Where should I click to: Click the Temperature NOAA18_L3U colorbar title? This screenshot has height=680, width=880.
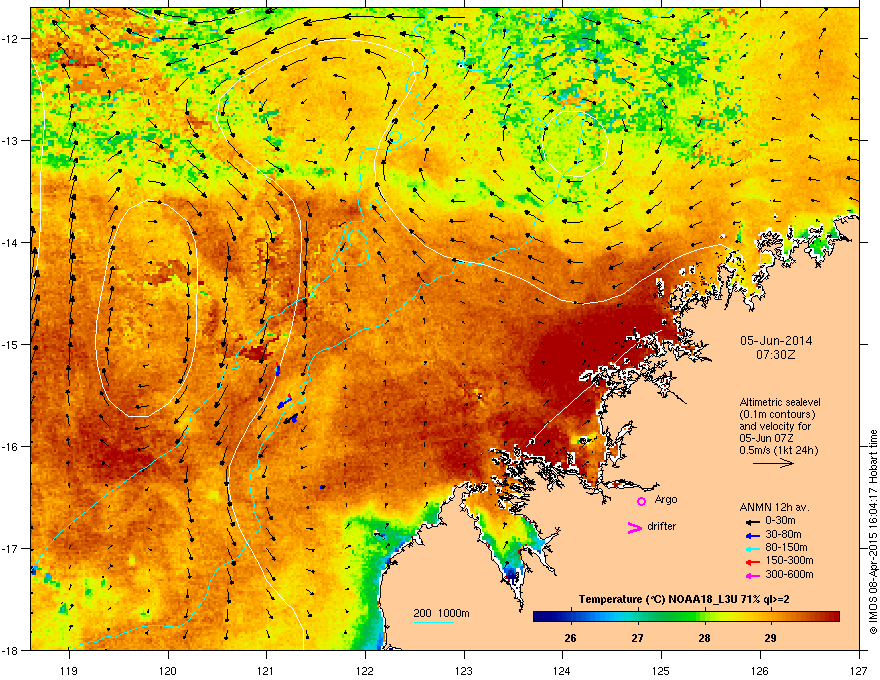[684, 599]
